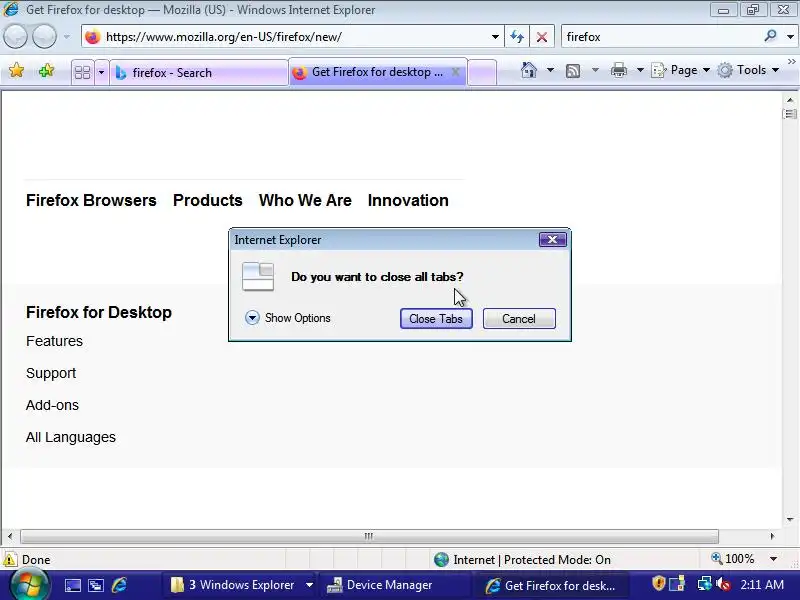
Task: Show more toolbar commands chevron
Action: 792,62
